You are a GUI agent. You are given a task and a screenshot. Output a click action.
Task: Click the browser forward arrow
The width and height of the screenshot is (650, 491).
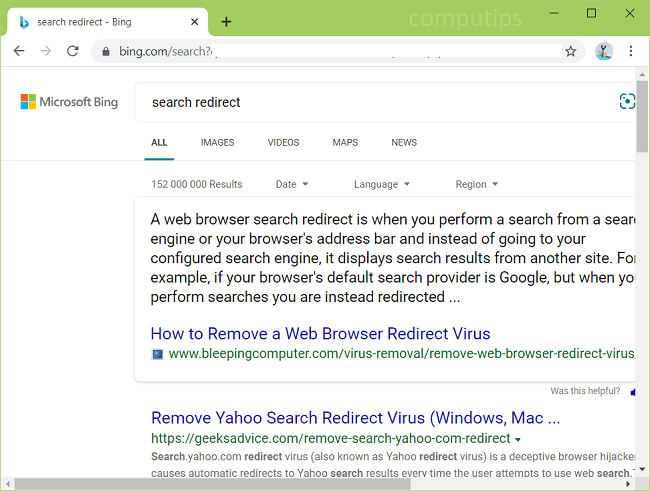[x=46, y=51]
